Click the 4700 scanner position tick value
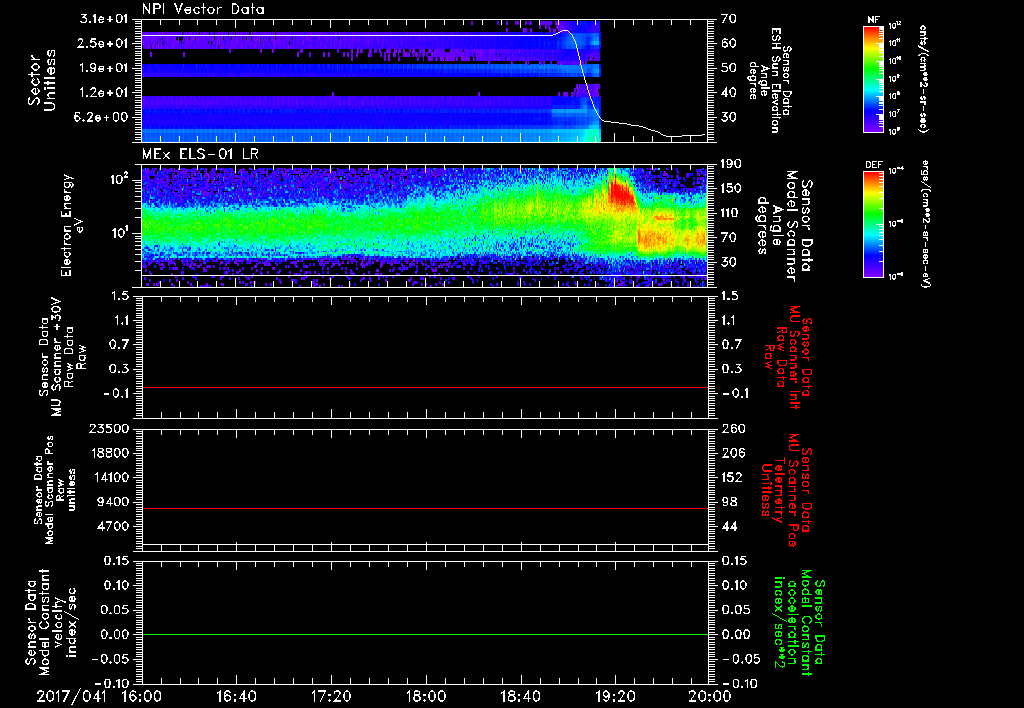 pyautogui.click(x=113, y=526)
